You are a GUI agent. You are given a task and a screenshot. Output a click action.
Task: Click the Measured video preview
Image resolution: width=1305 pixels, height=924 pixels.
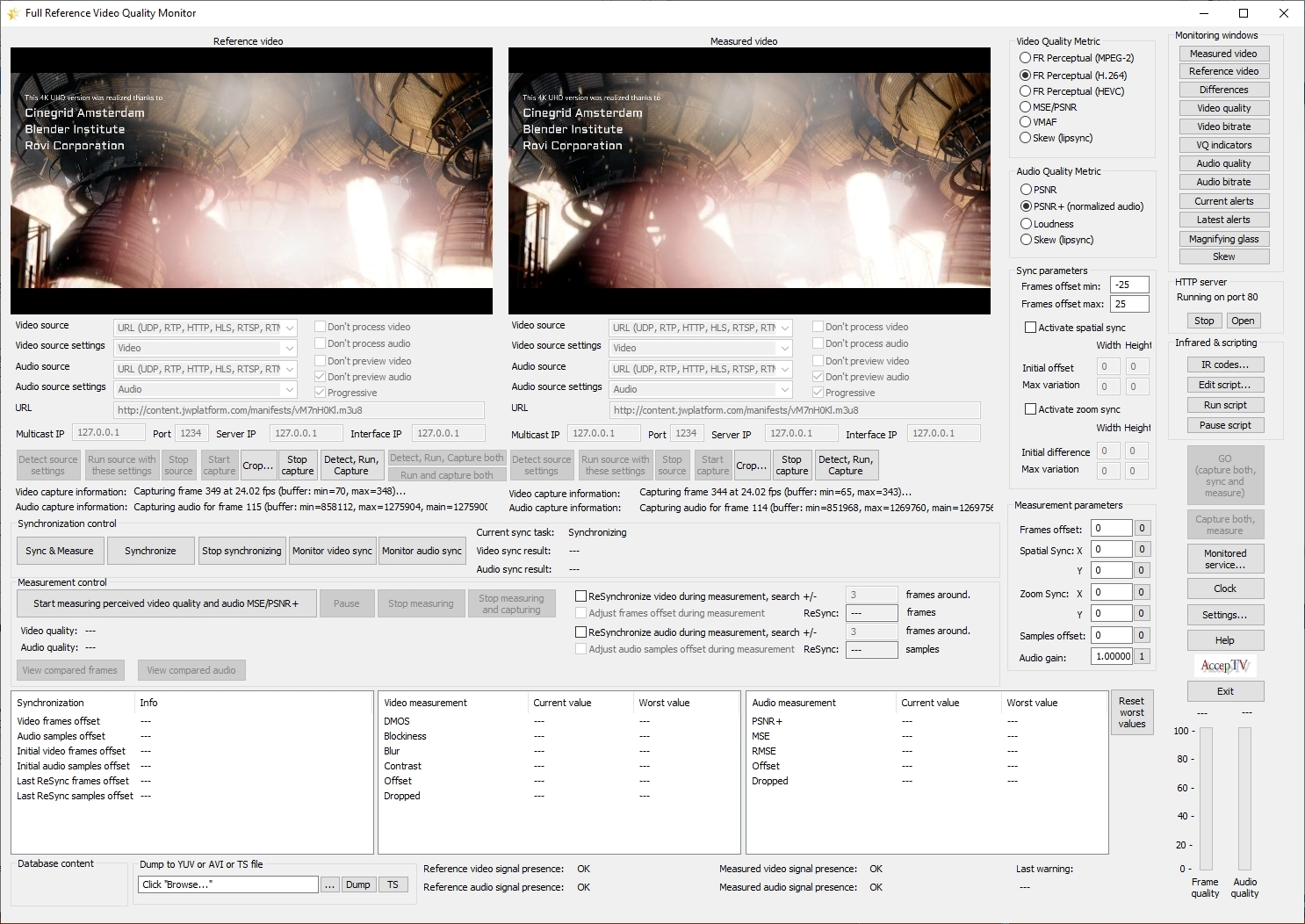(x=749, y=181)
